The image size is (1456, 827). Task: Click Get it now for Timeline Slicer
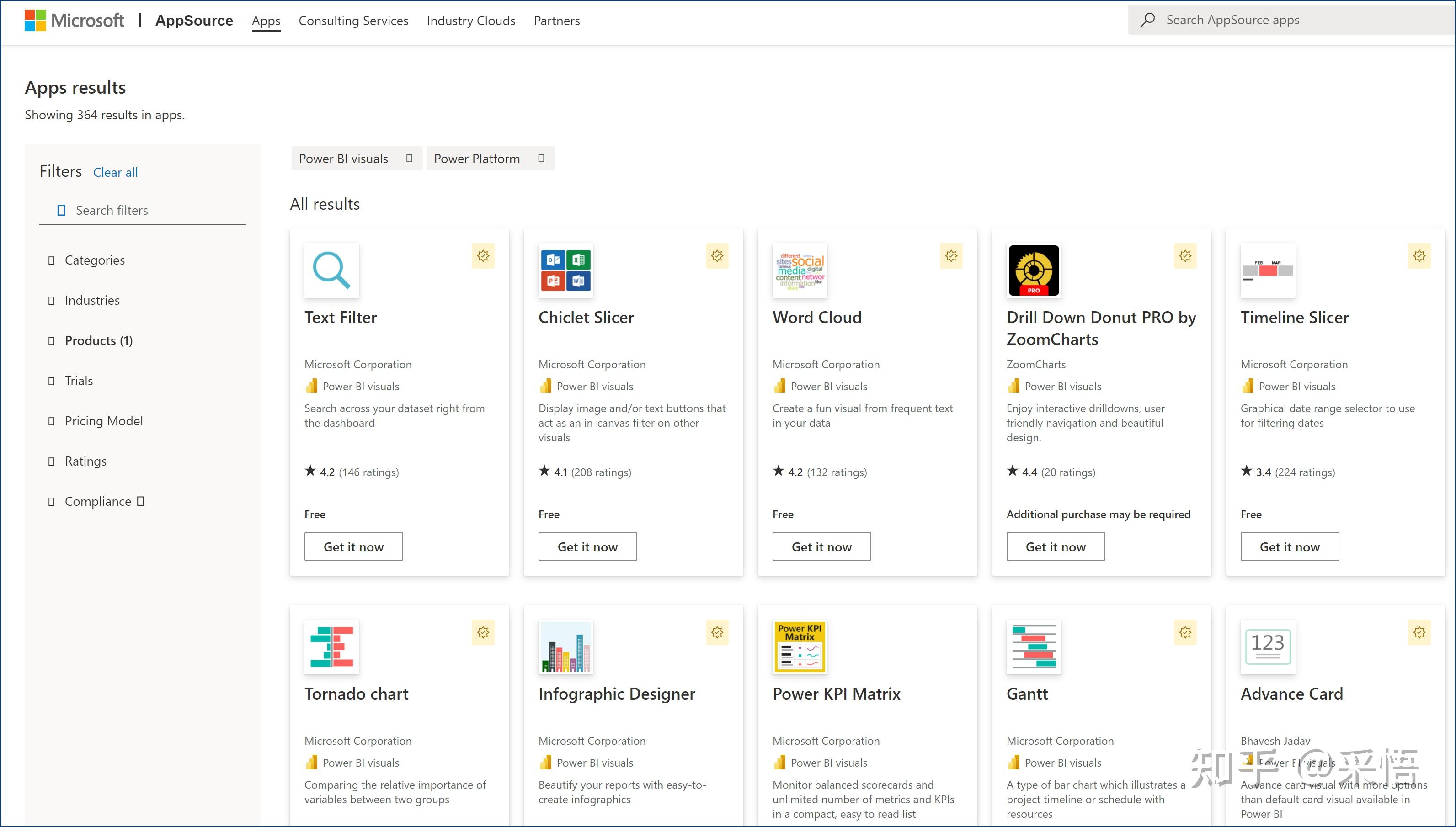coord(1290,547)
